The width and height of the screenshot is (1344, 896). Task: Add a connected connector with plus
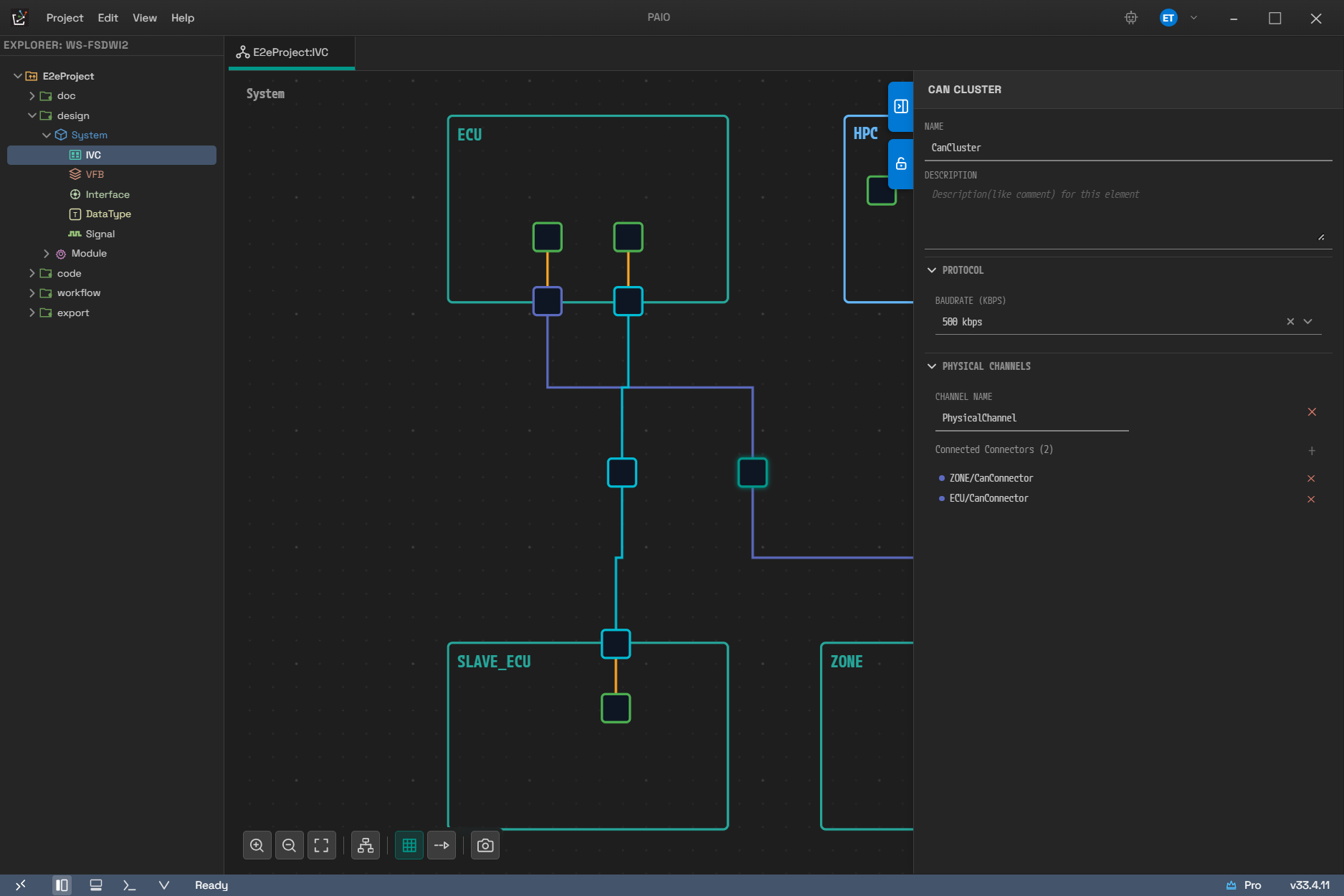(1312, 451)
